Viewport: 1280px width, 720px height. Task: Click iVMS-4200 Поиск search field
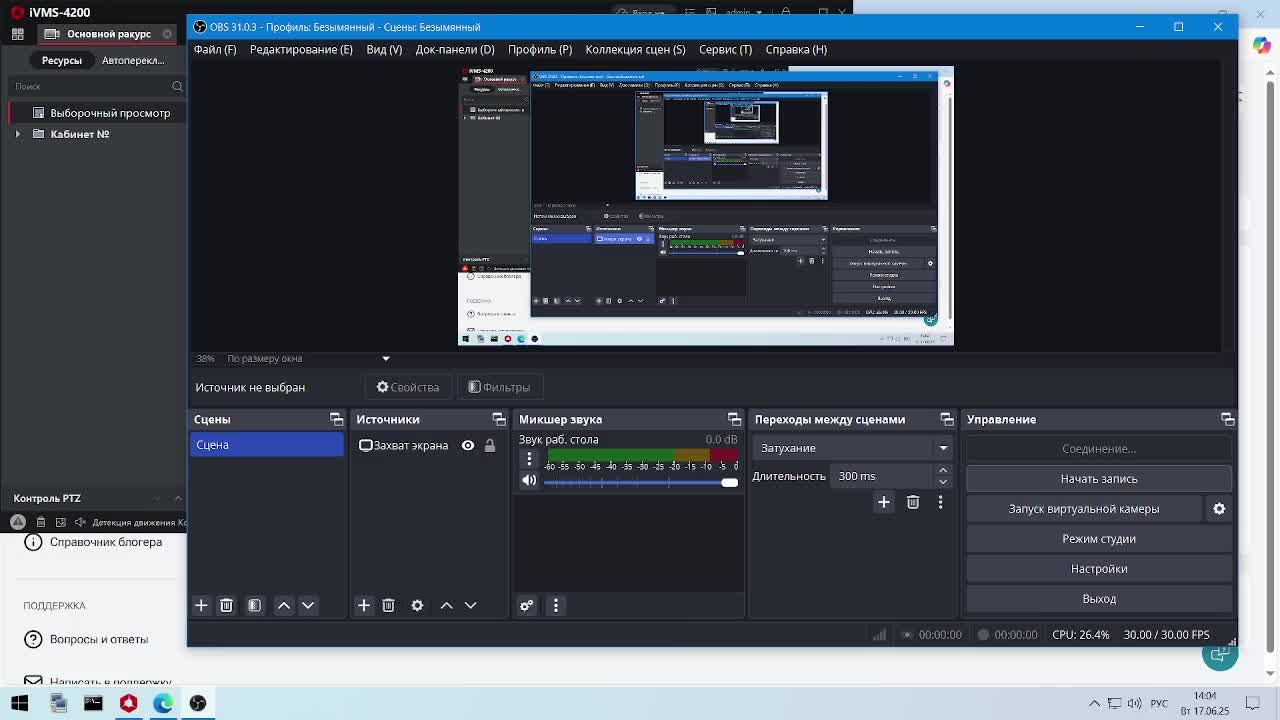tap(90, 86)
